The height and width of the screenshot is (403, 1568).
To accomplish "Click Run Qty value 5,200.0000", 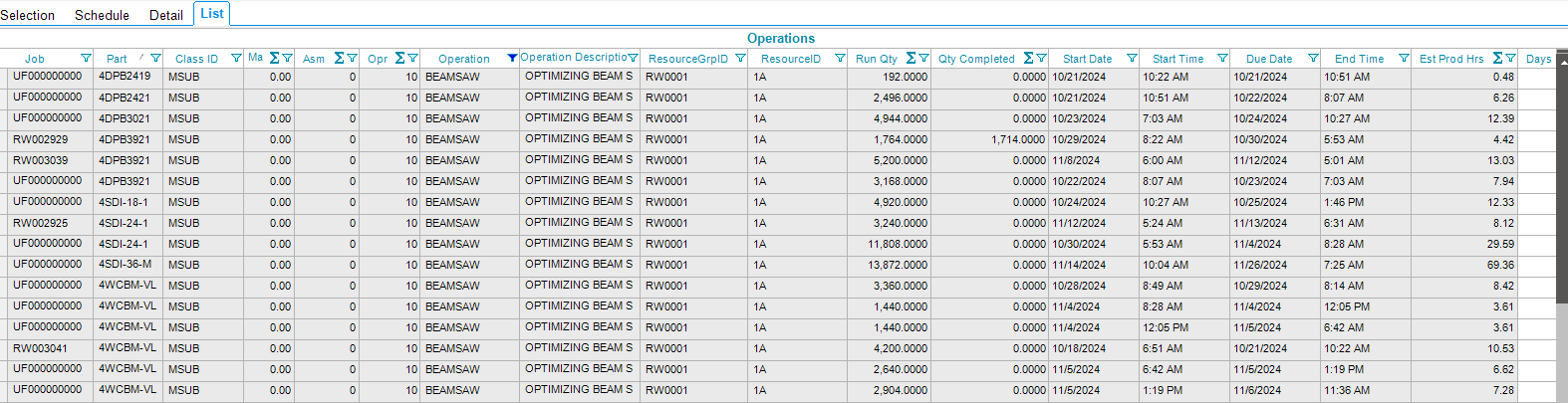I will tap(901, 160).
